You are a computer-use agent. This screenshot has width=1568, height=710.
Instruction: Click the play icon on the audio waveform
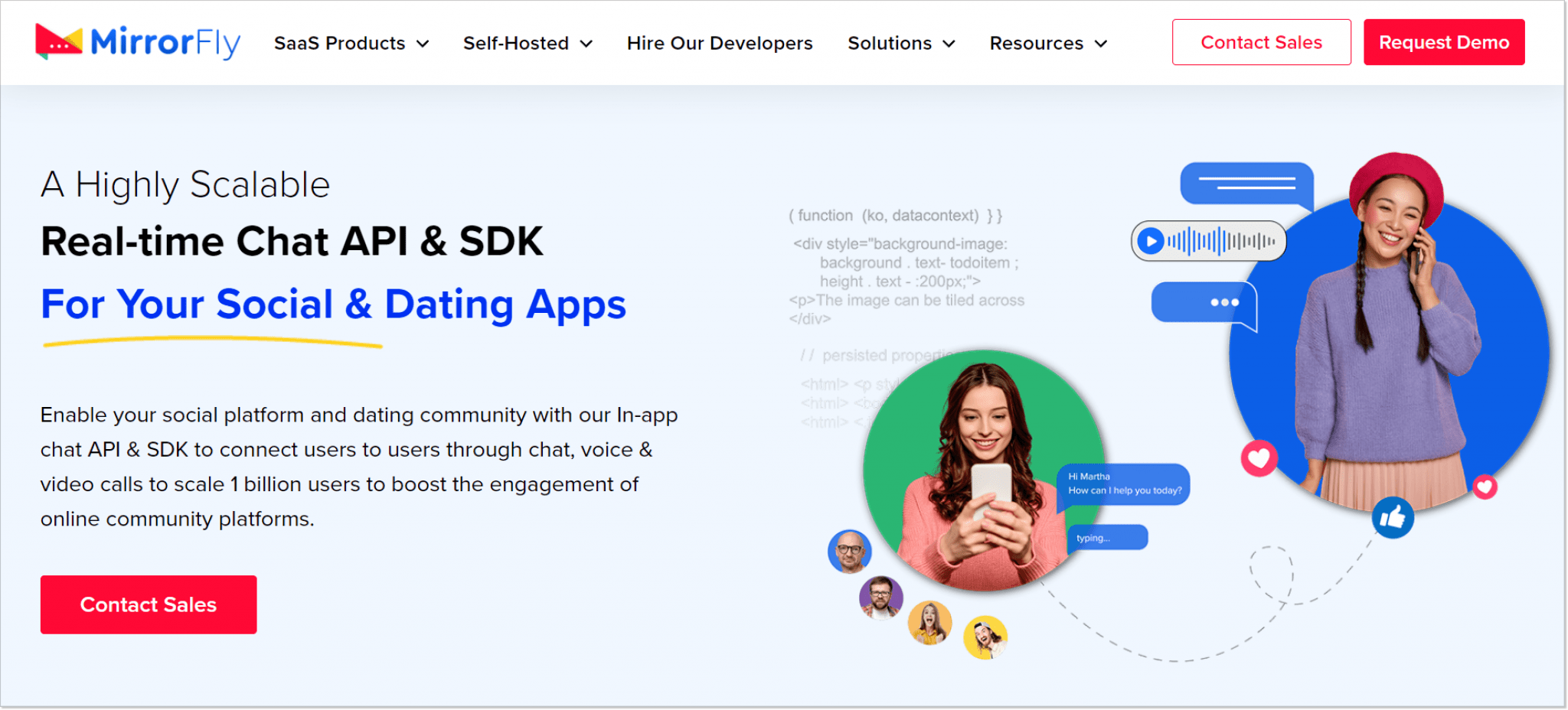1151,240
